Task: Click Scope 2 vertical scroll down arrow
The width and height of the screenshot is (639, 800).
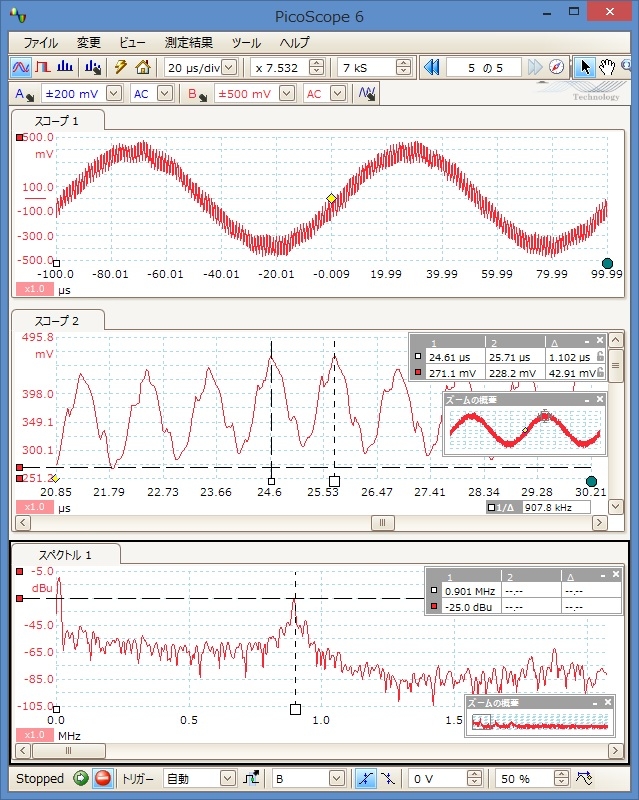Action: (x=616, y=507)
